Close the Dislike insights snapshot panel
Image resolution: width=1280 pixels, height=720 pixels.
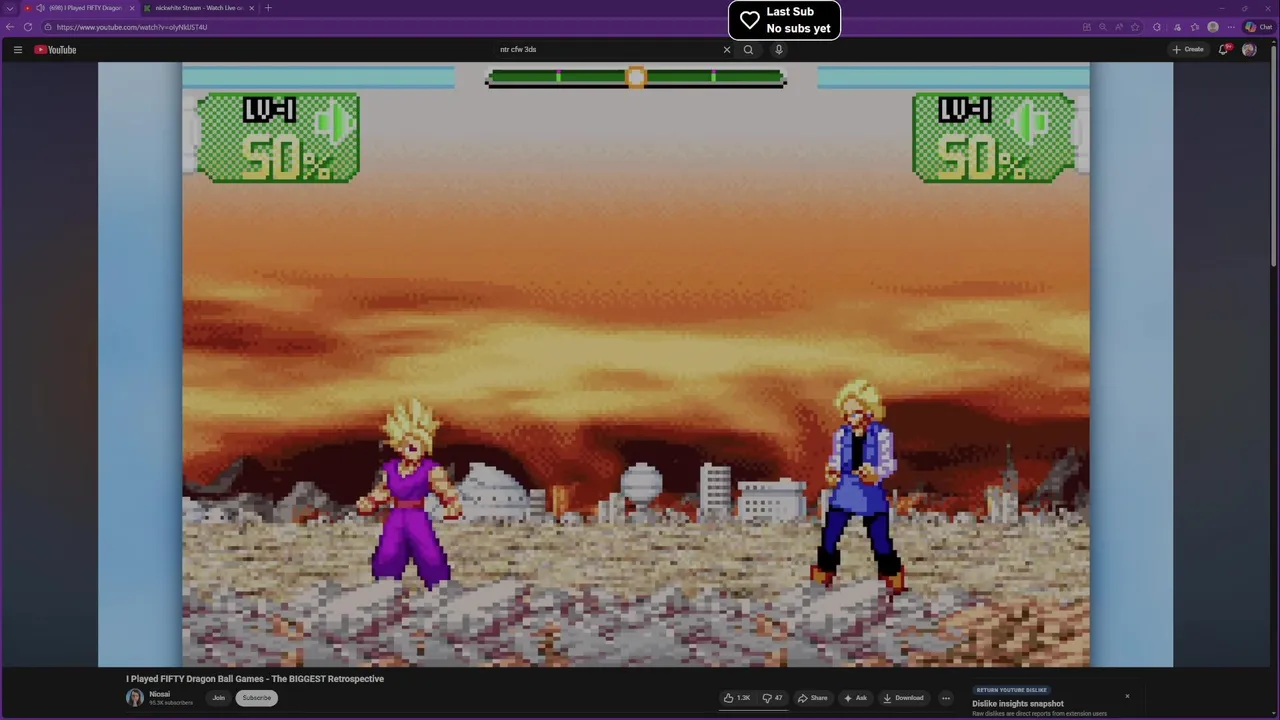point(1127,696)
